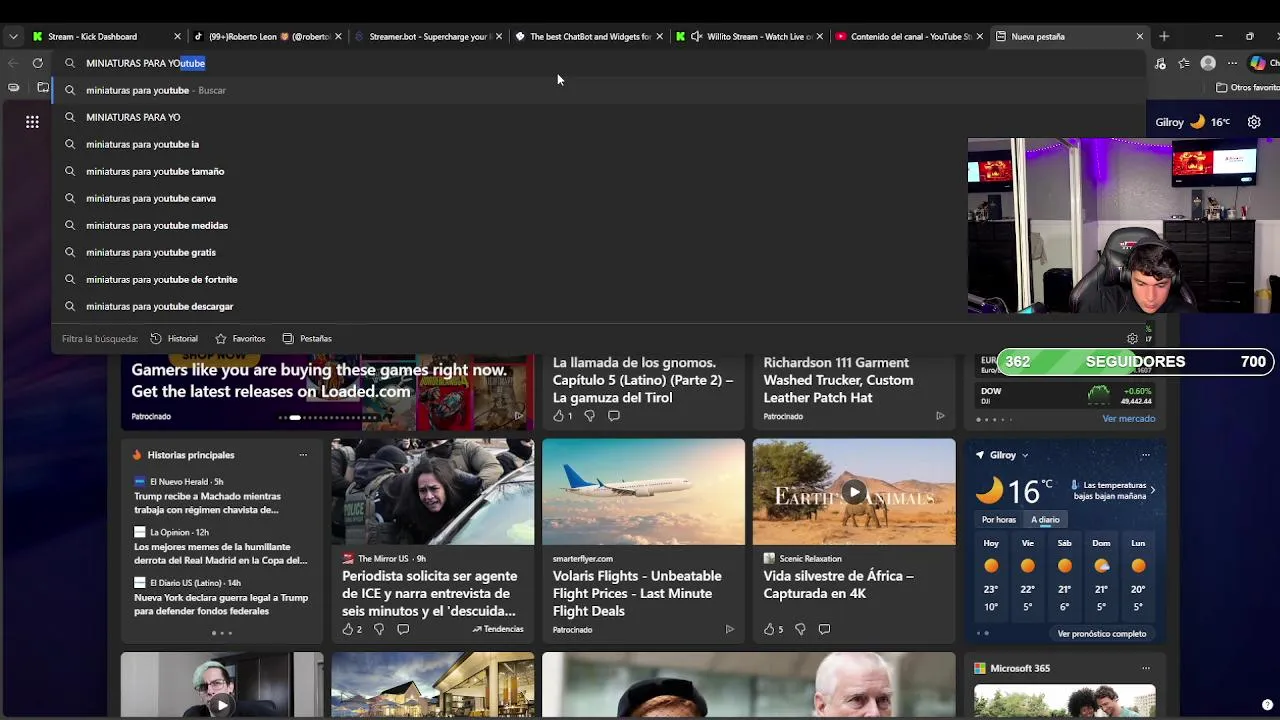Open the Copilot sidebar icon

[1258, 63]
